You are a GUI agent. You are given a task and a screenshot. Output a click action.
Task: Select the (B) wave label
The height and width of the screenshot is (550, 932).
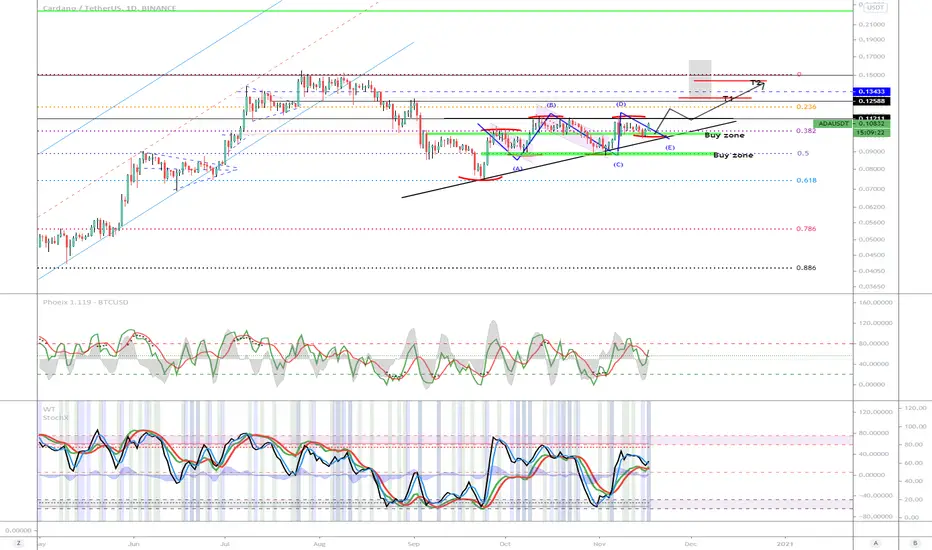pos(551,105)
